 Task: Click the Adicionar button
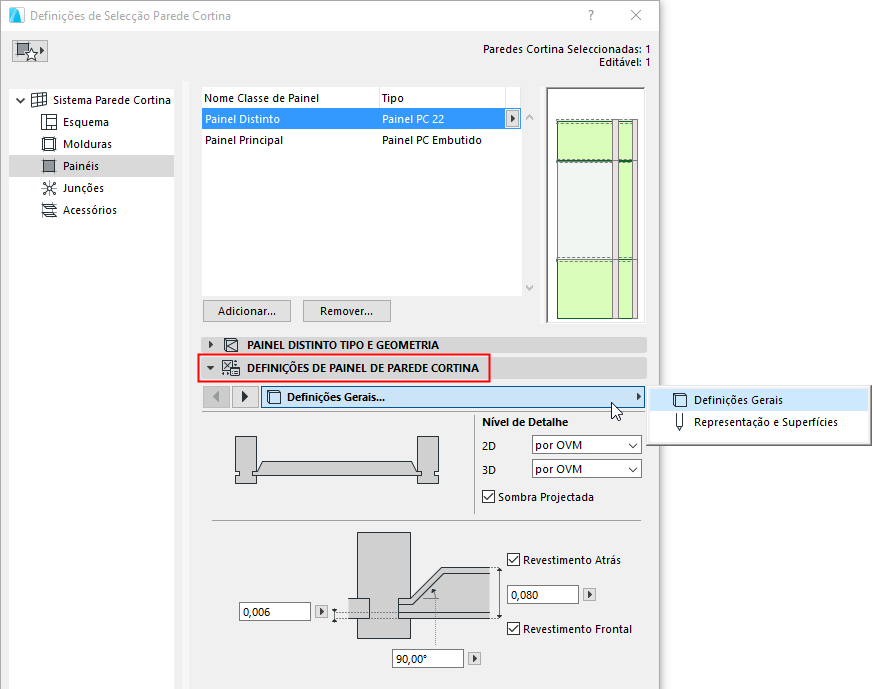click(x=246, y=311)
